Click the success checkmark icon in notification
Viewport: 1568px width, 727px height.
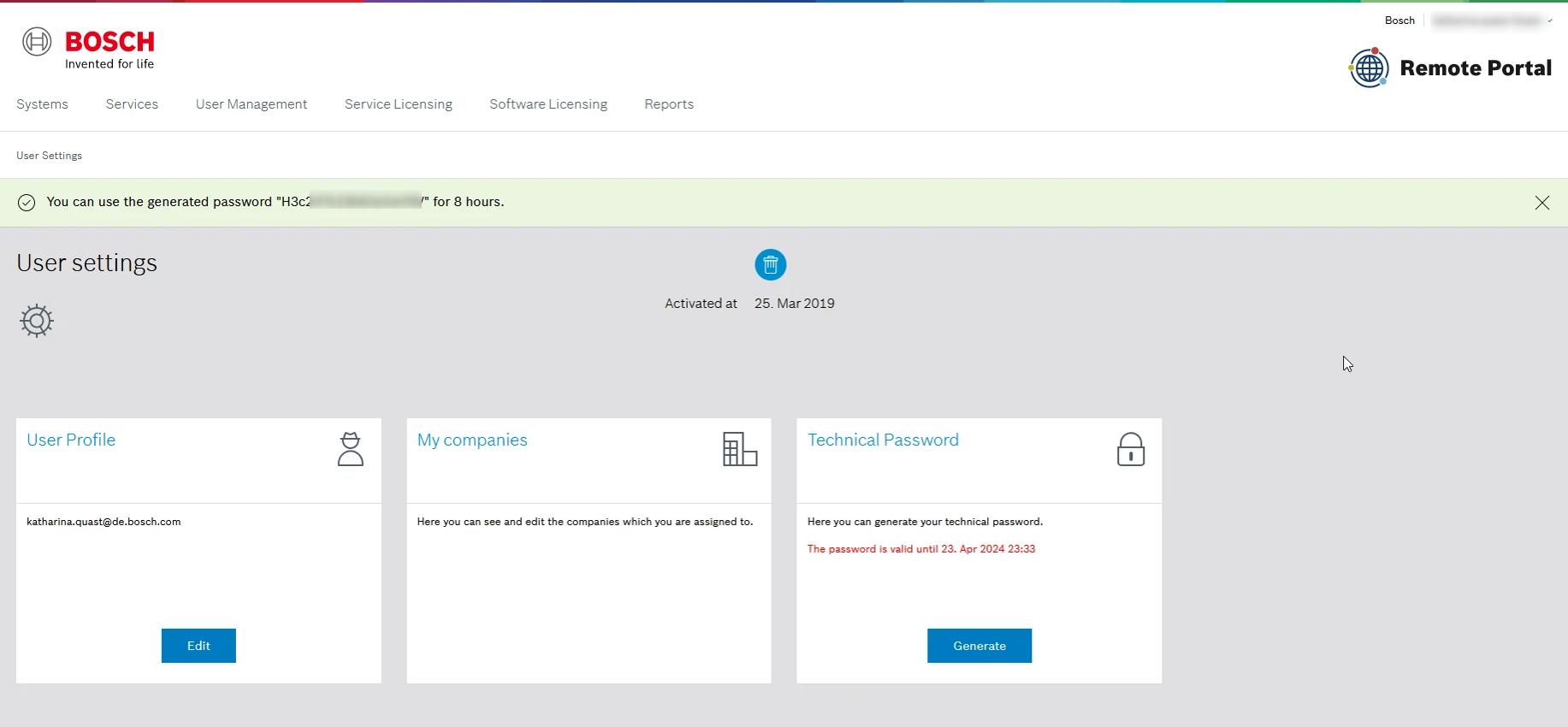coord(27,203)
